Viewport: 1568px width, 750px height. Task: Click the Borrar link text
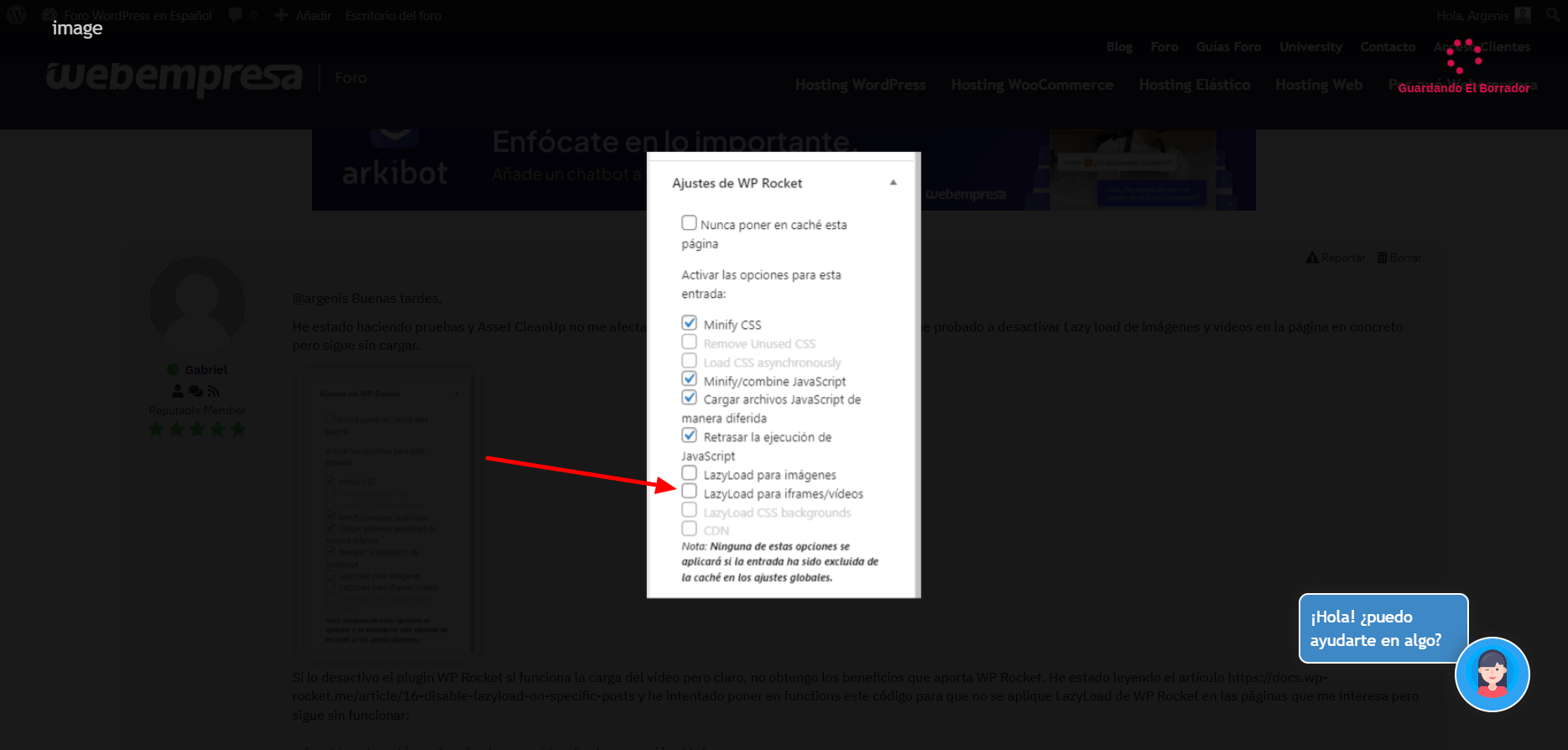(1405, 258)
